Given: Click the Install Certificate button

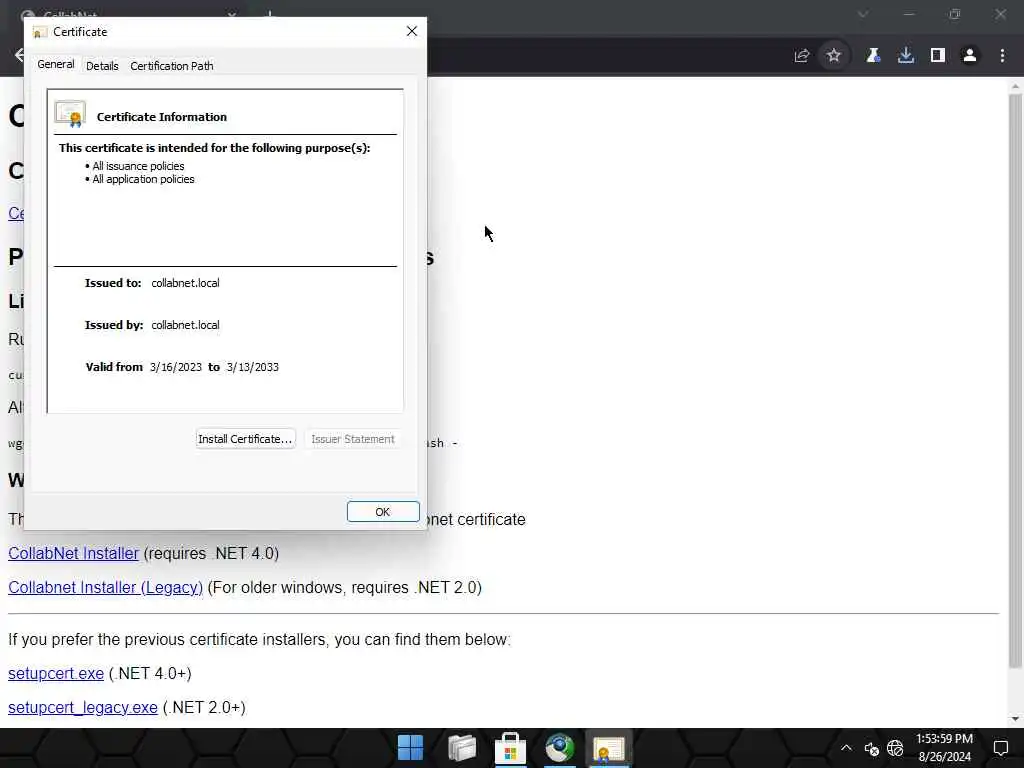Looking at the screenshot, I should [246, 439].
